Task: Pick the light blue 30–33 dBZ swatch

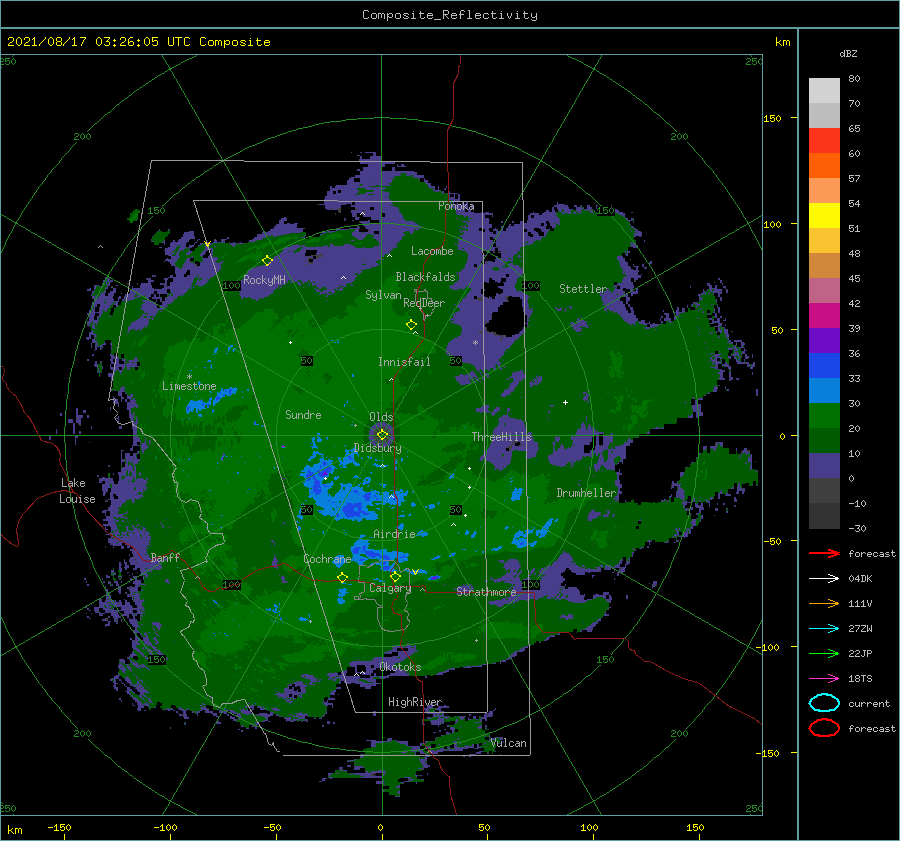Action: coord(824,391)
